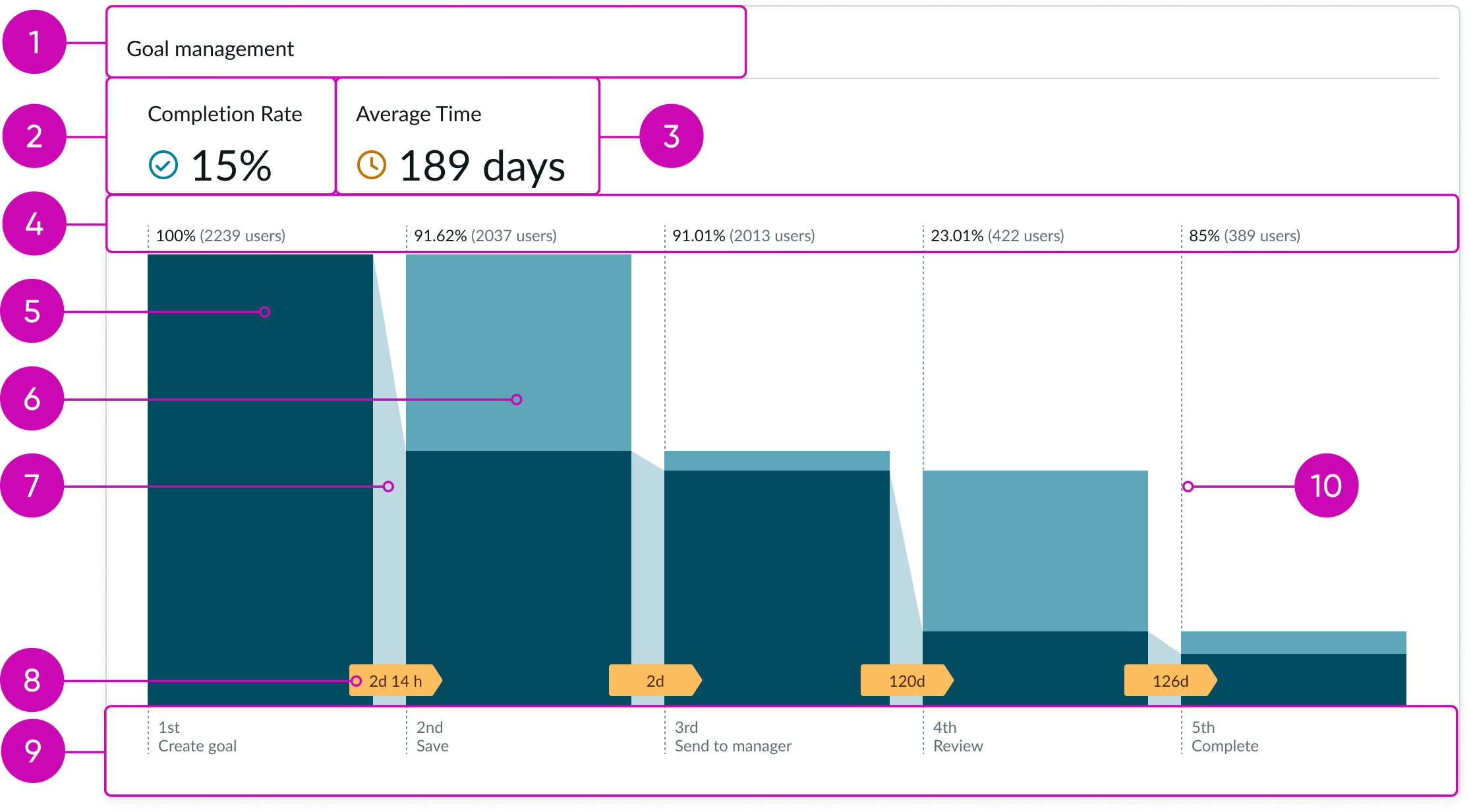This screenshot has height=812, width=1471.
Task: Click the 91.62% (2037 users) header
Action: point(485,236)
